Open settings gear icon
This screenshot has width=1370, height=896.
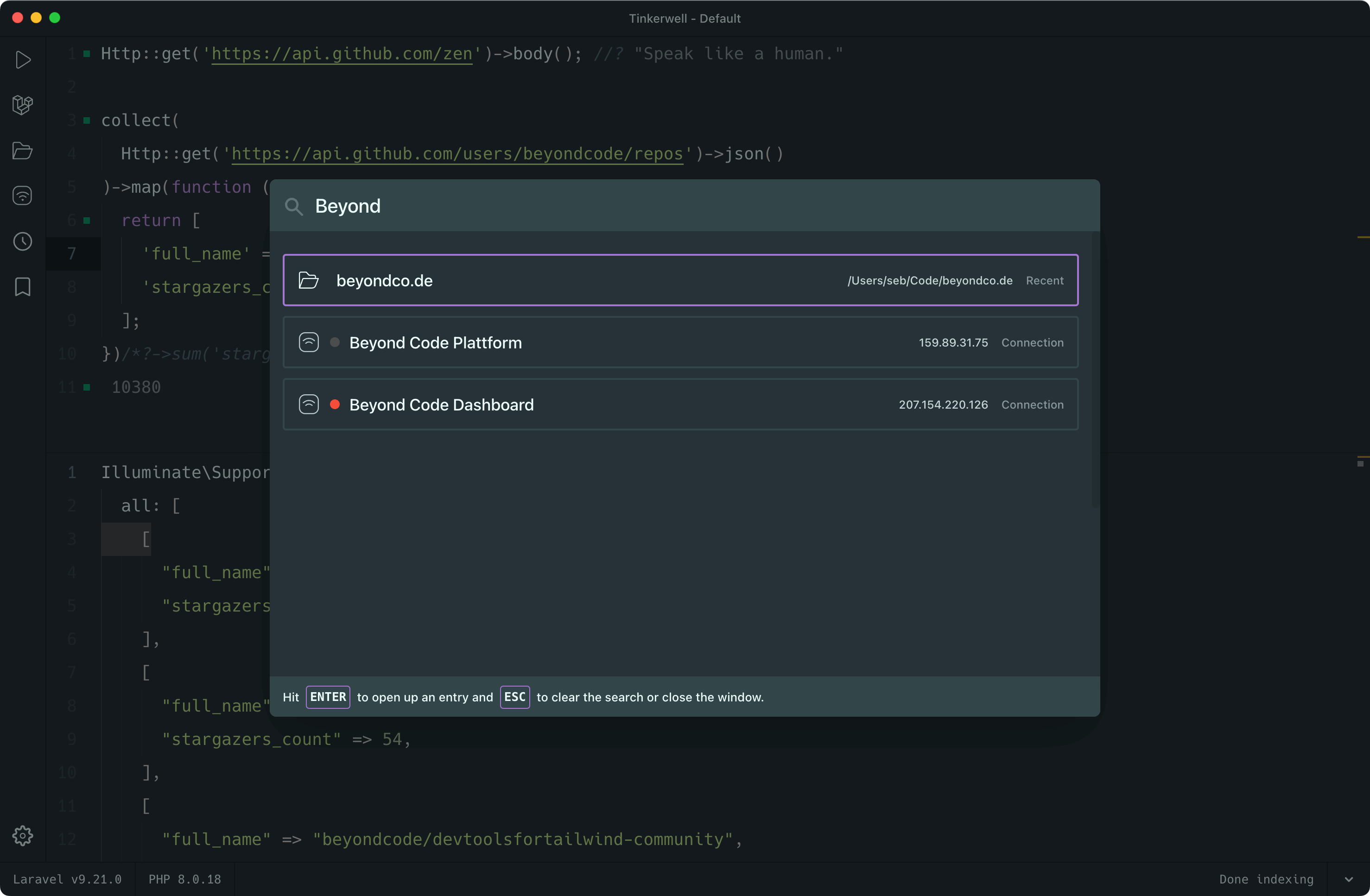[22, 836]
